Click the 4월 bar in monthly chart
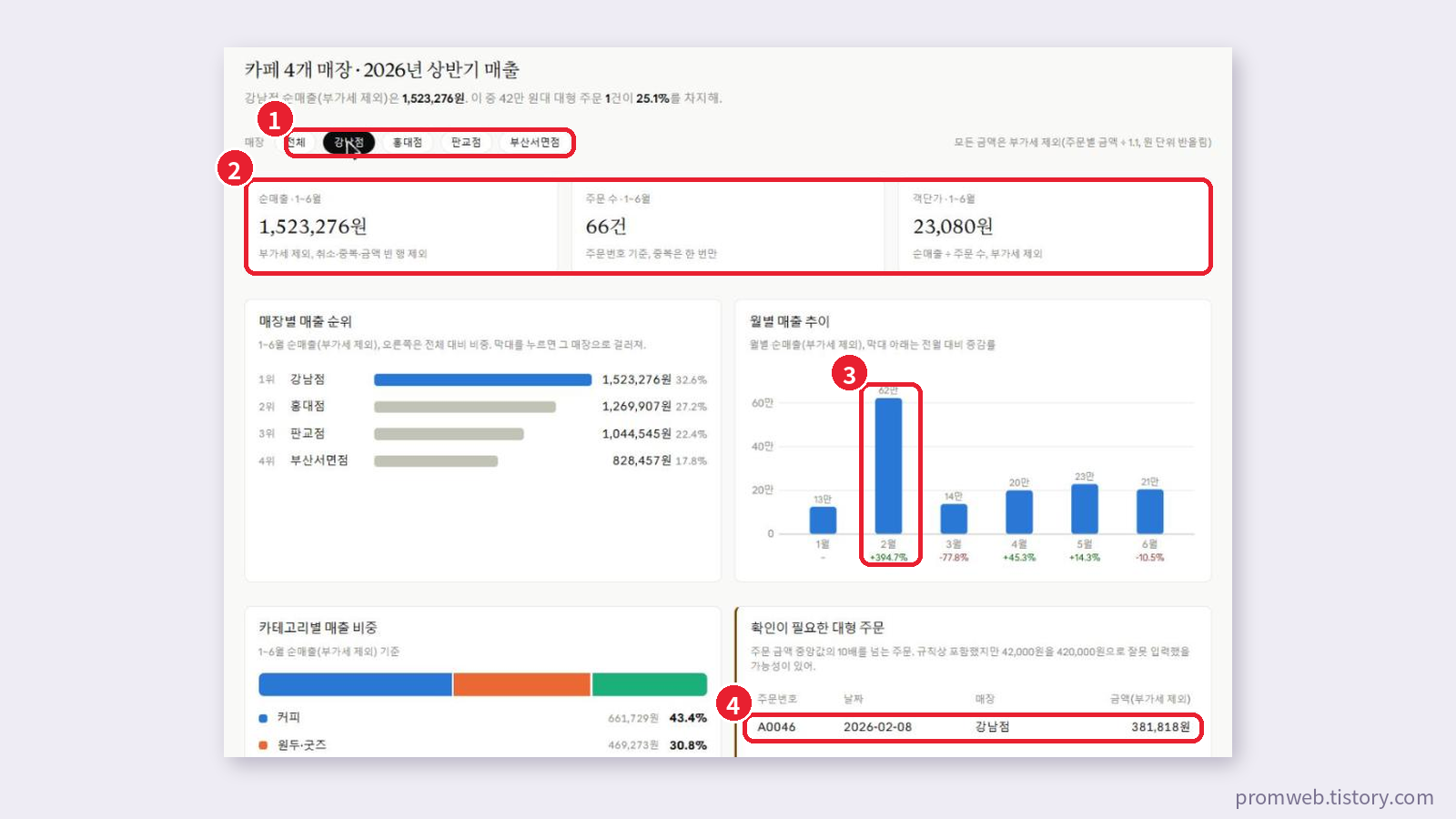 click(x=1019, y=512)
